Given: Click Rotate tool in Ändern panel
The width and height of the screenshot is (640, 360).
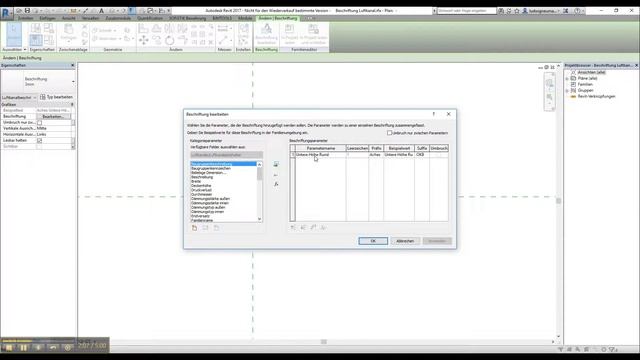Looking at the screenshot, I should click(x=170, y=40).
